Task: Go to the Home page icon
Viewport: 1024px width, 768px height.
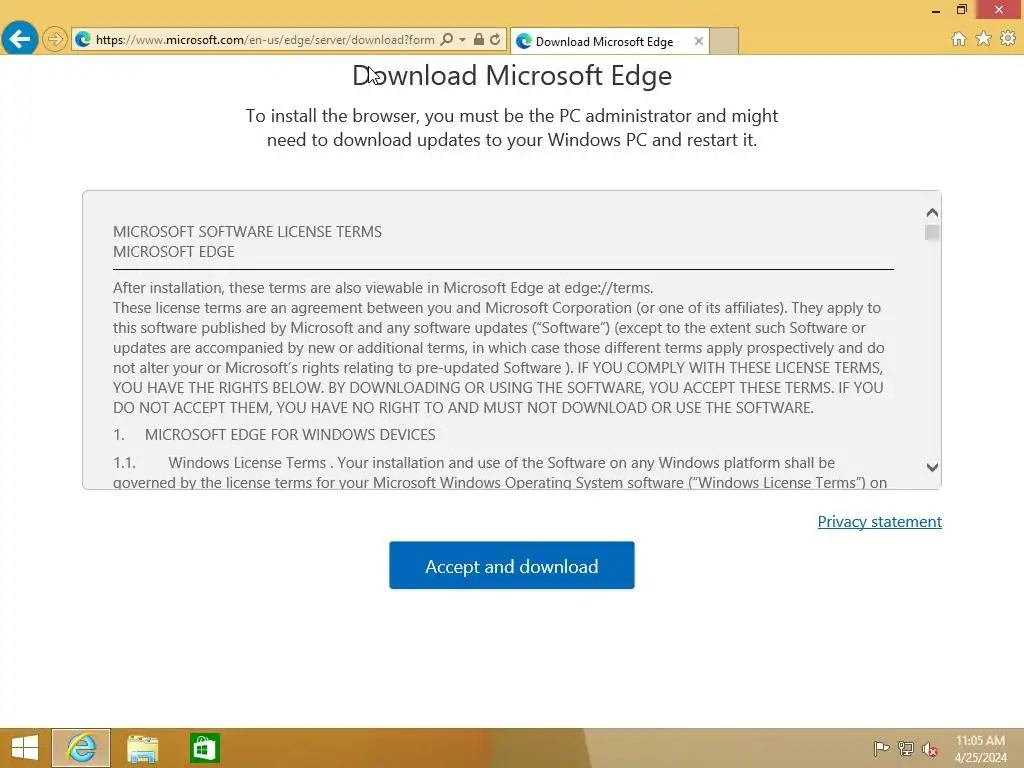Action: 959,39
